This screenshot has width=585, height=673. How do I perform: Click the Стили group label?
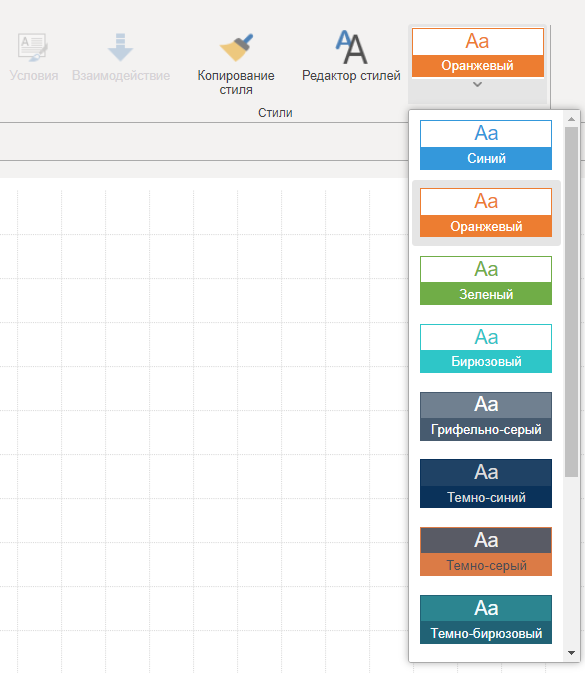coord(275,112)
